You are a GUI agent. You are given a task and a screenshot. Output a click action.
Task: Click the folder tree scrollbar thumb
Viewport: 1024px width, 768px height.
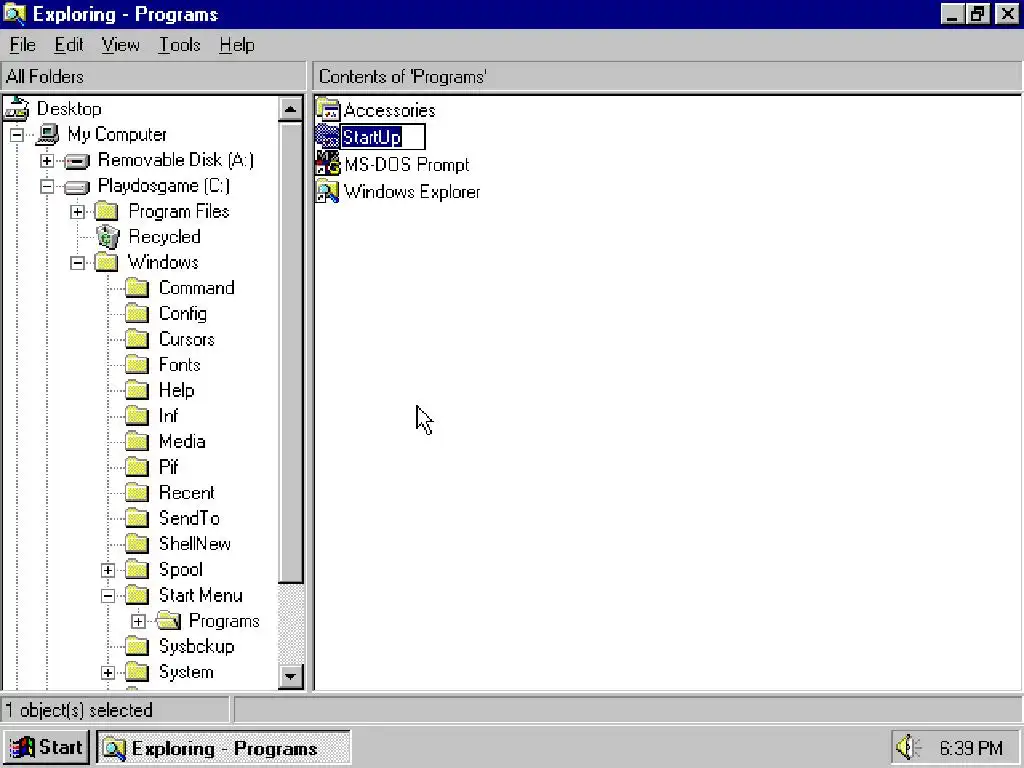pos(291,351)
